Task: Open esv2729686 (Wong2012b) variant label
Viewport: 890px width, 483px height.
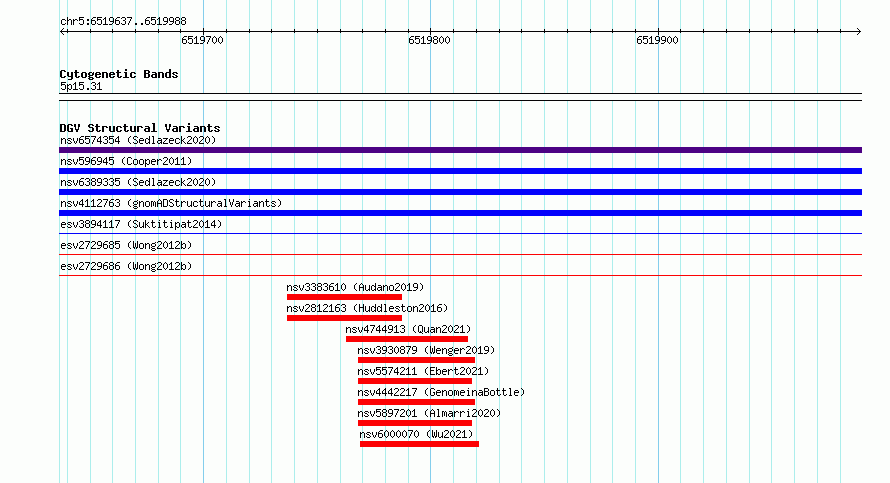Action: click(126, 266)
